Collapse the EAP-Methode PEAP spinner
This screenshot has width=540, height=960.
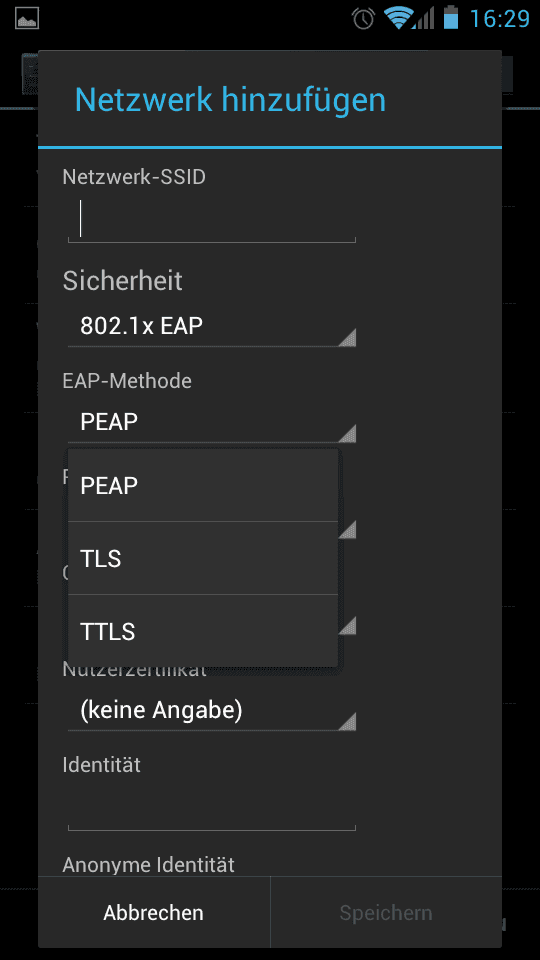pyautogui.click(x=211, y=422)
